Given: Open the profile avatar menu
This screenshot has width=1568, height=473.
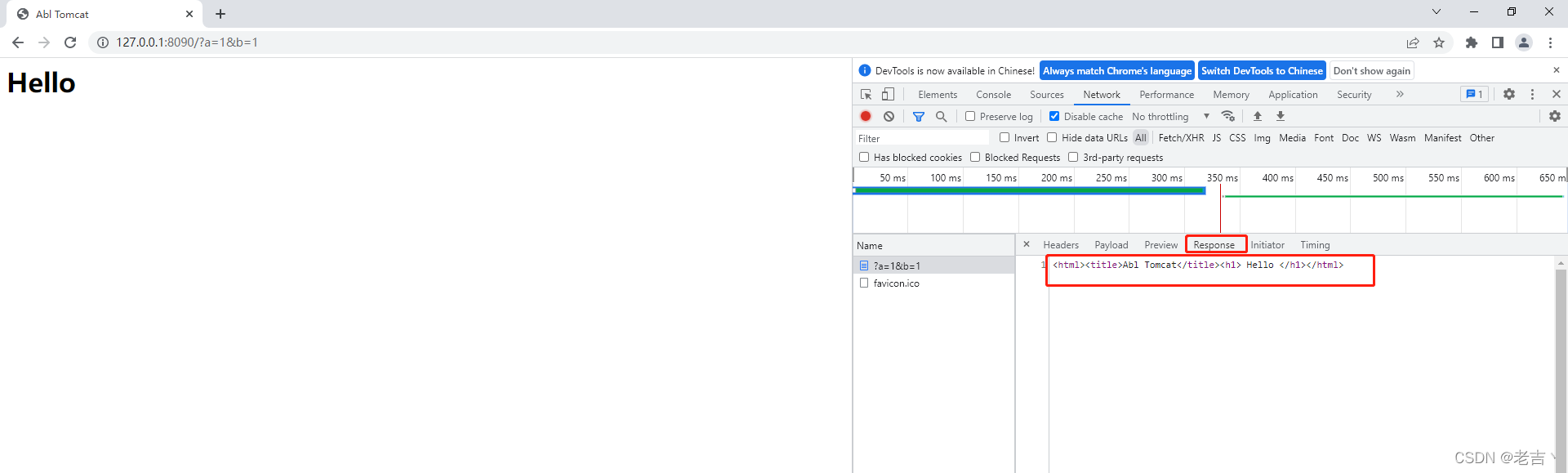Looking at the screenshot, I should (1524, 42).
